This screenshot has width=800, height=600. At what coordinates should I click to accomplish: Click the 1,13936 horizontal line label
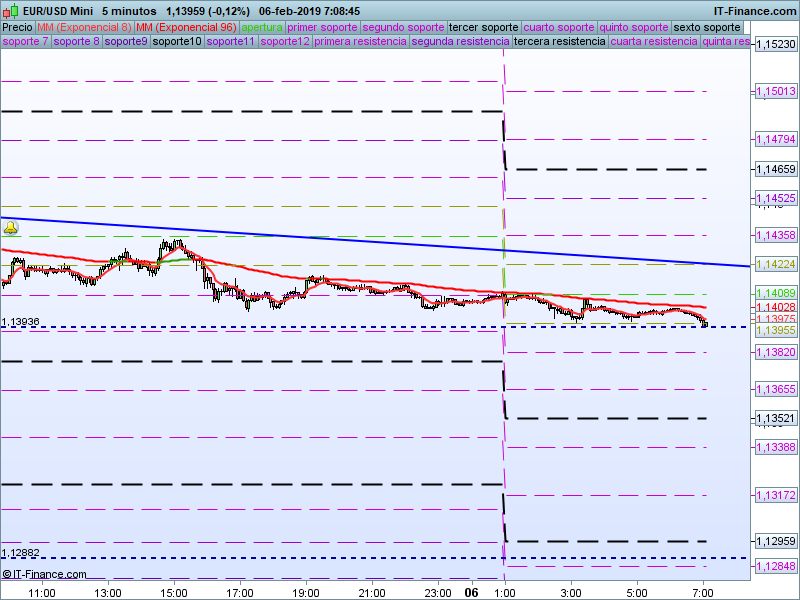tap(20, 322)
